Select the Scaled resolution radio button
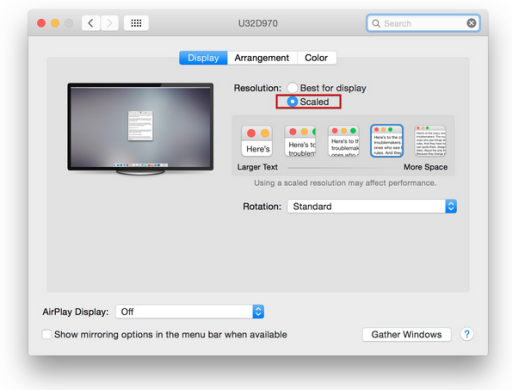 (292, 101)
